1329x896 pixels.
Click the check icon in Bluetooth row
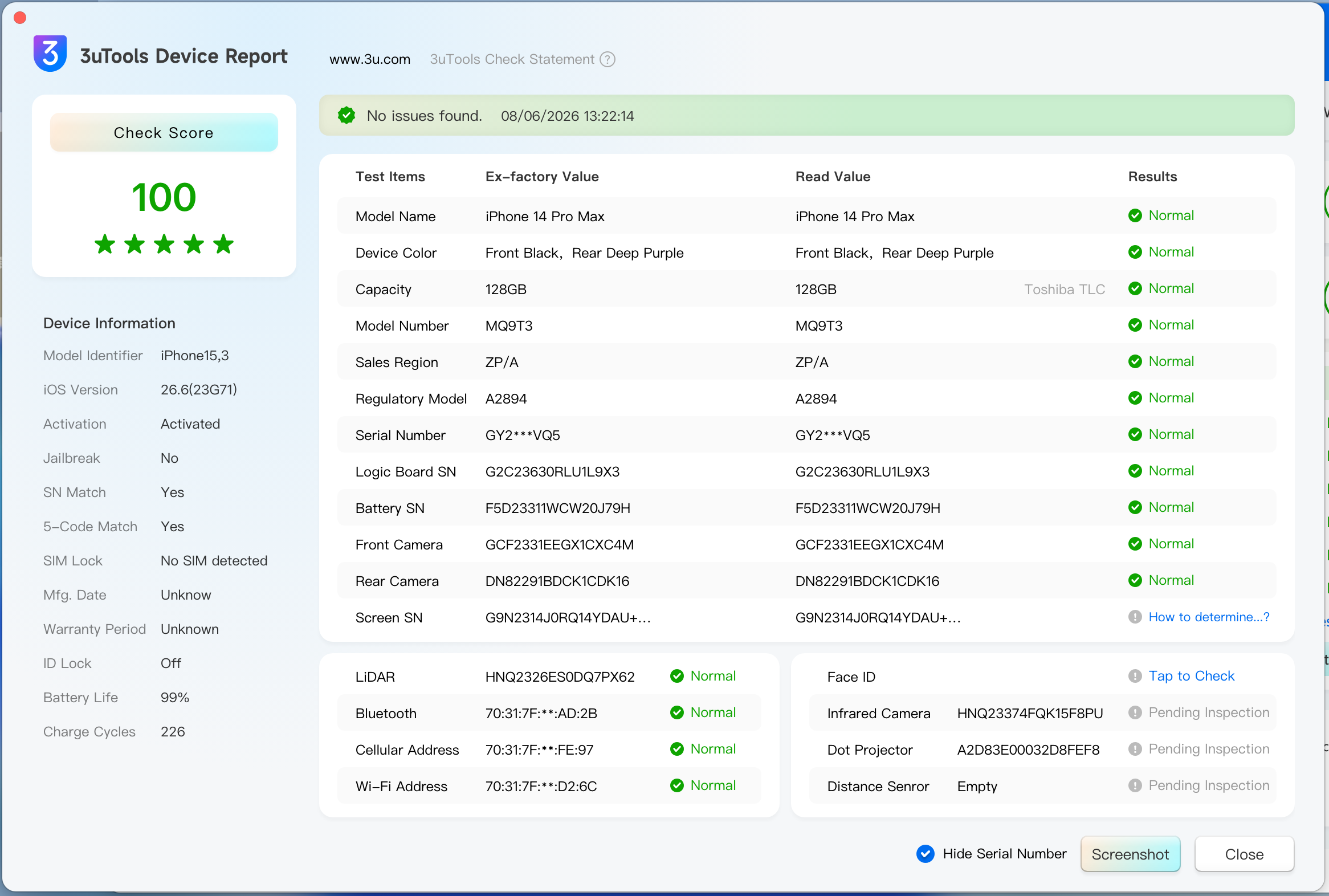(x=676, y=713)
